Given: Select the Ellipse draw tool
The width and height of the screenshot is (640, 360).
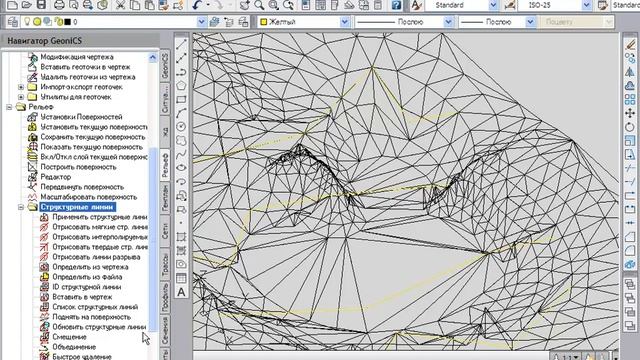Looking at the screenshot, I should tap(181, 168).
